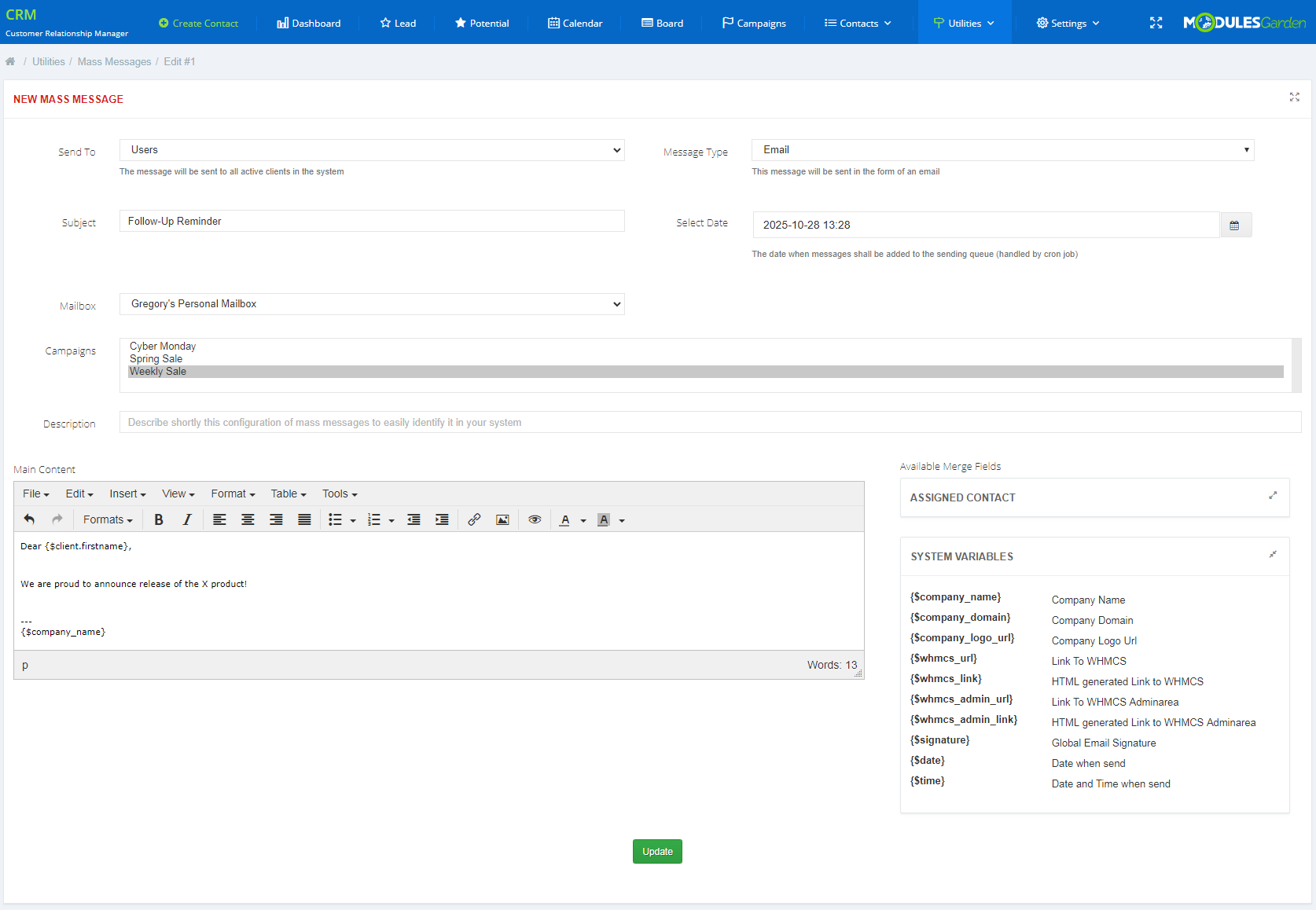
Task: Open the Insert menu in the editor
Action: tap(126, 494)
